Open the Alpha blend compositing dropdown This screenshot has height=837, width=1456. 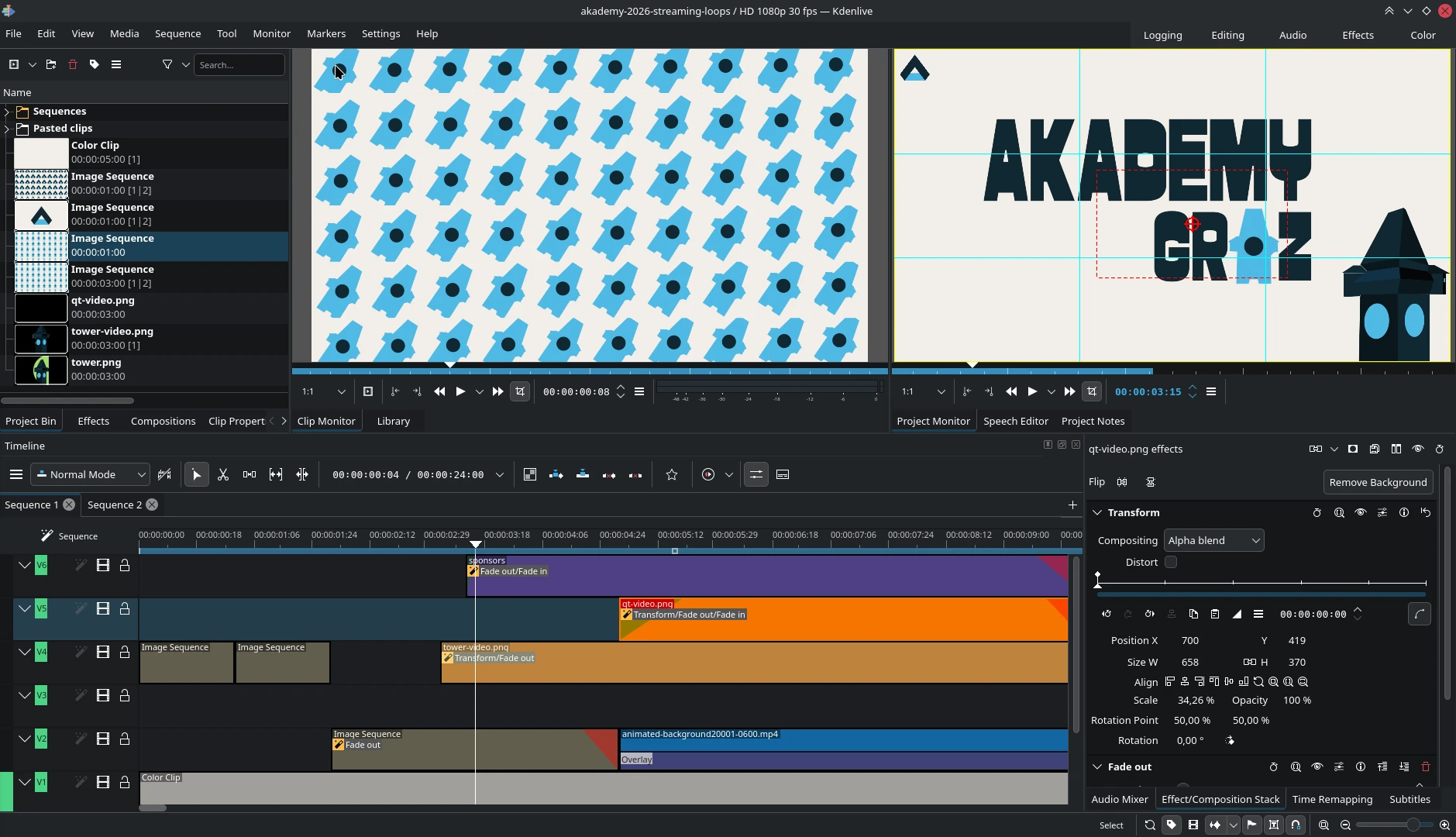coord(1213,540)
